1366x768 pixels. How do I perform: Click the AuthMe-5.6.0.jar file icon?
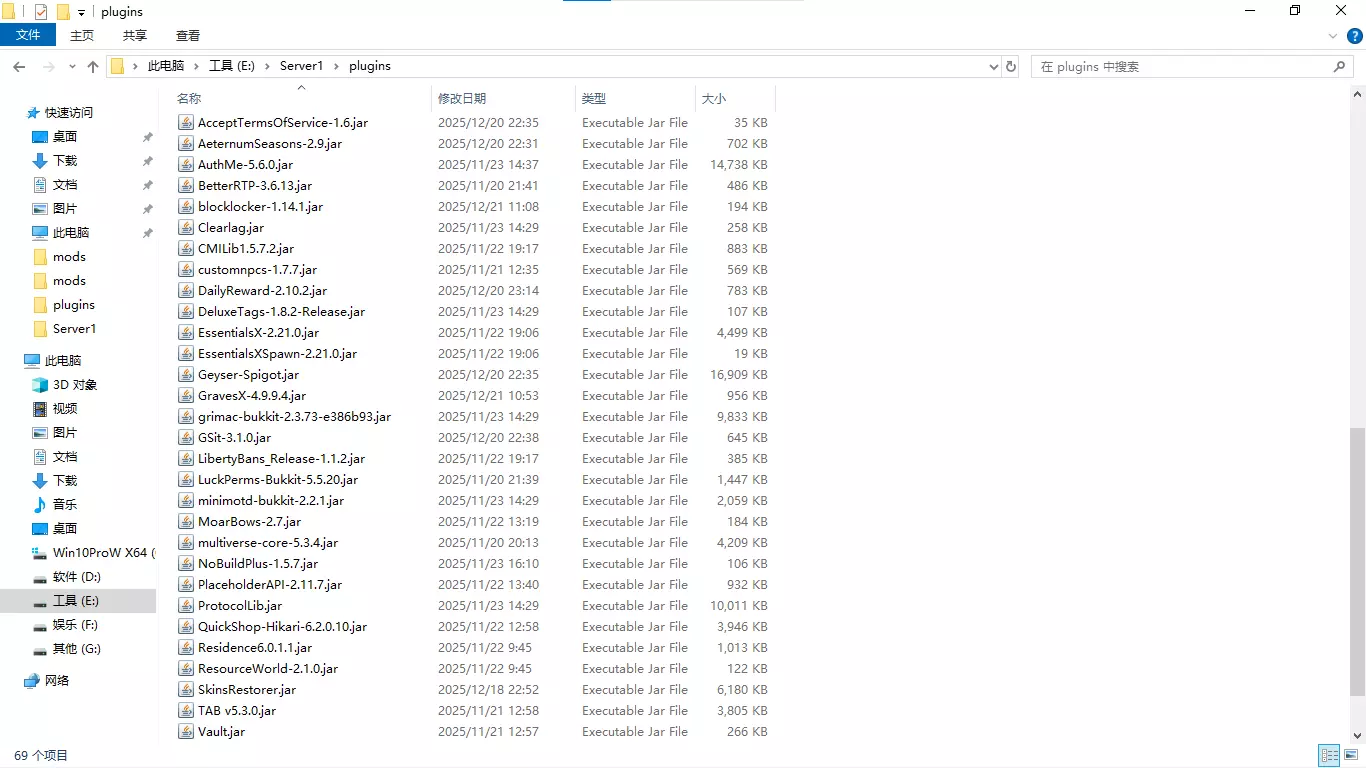[185, 165]
